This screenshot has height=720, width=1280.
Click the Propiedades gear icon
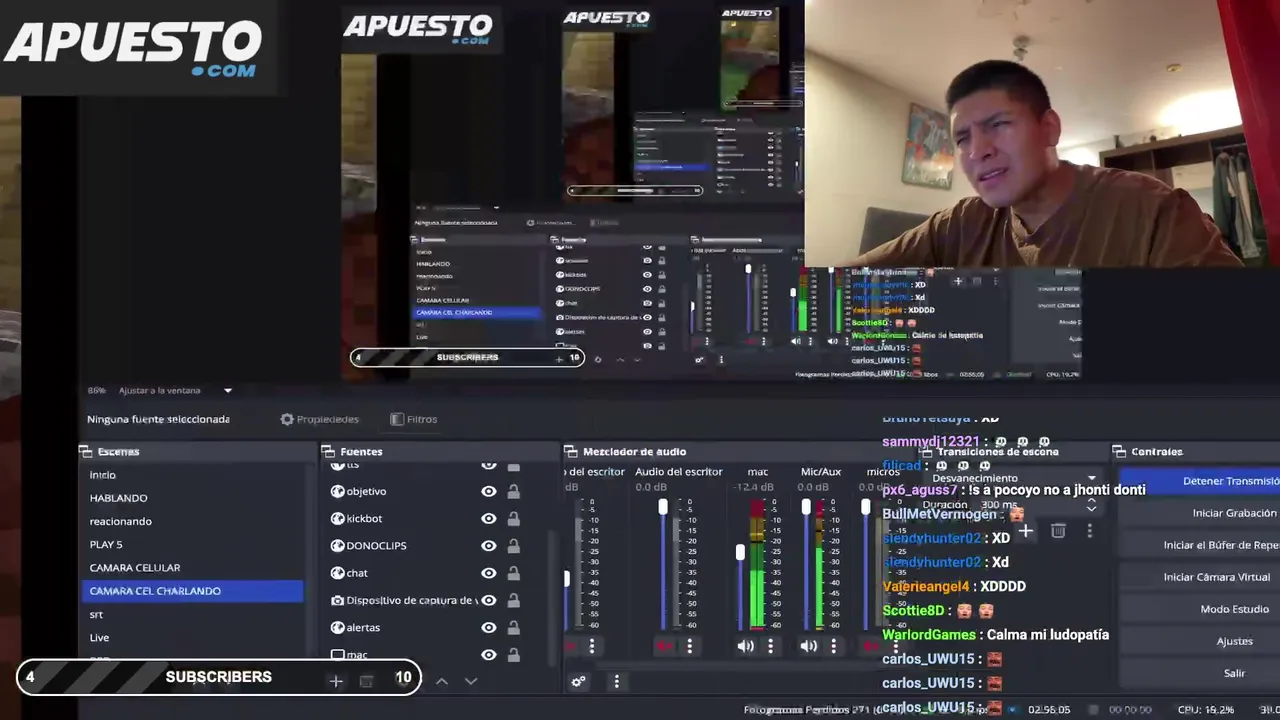[287, 419]
